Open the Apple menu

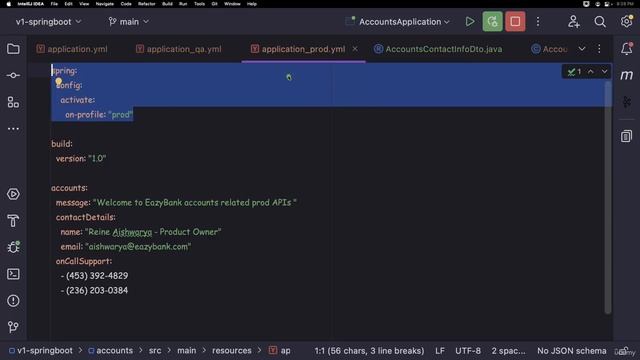pos(9,4)
